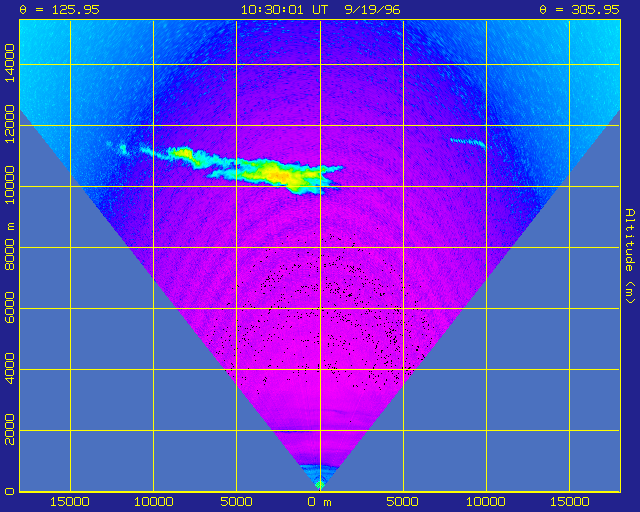Click the thin contrail streak near 12000 m
The image size is (640, 512).
pos(468,142)
